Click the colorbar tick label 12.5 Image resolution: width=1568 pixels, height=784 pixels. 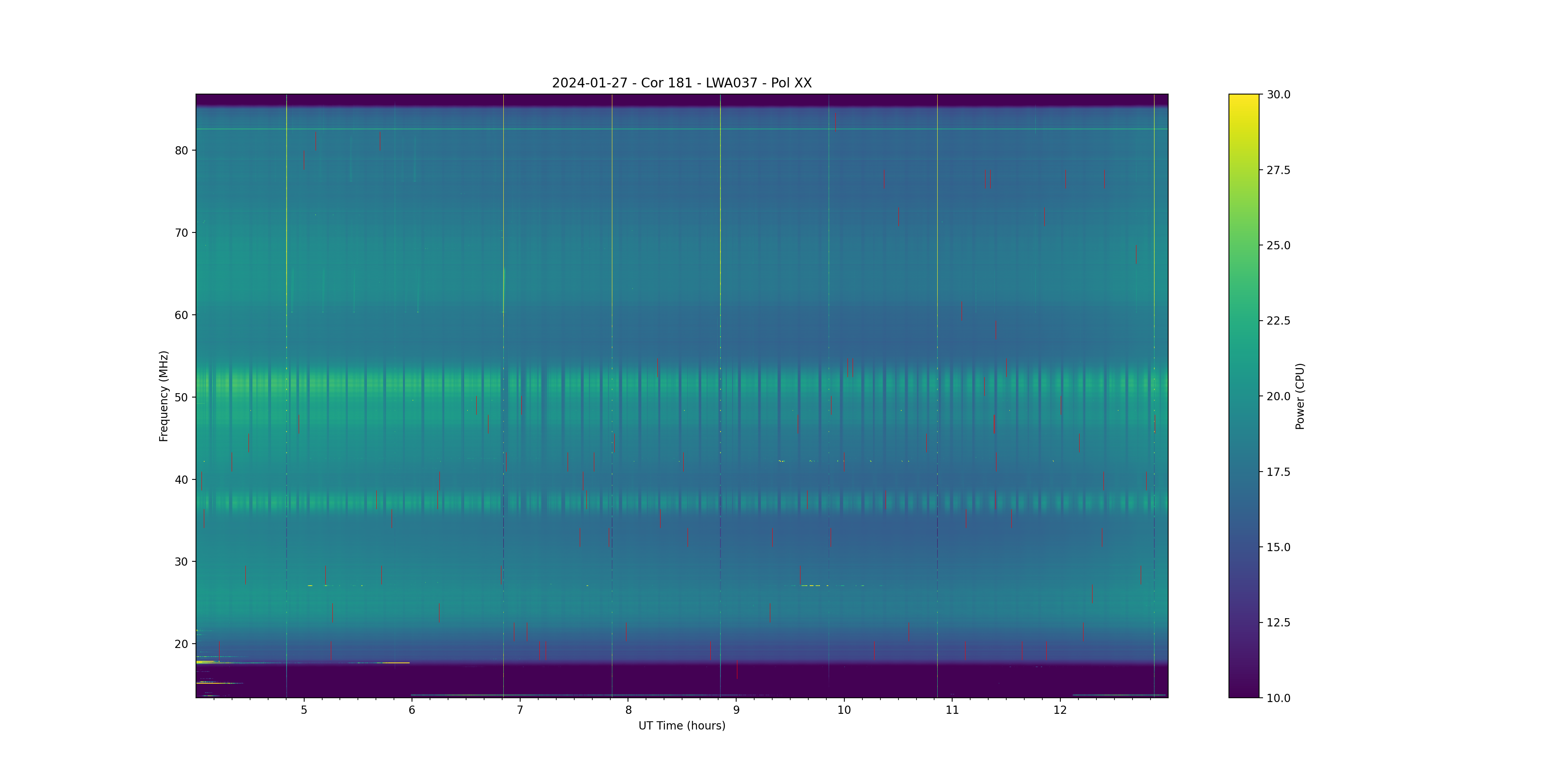(1278, 622)
